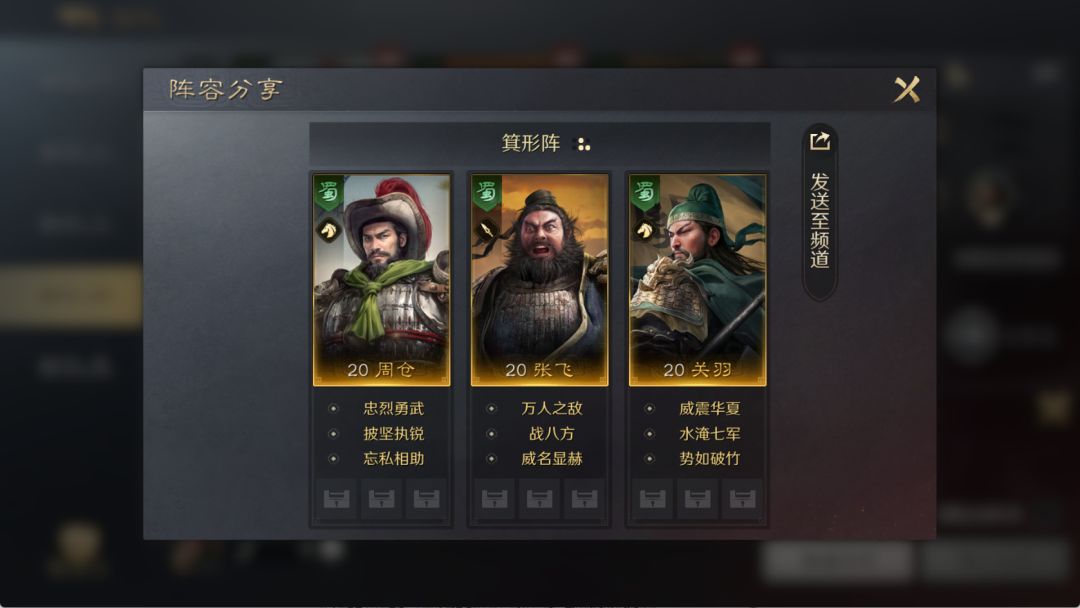Click the cavalry horse icon on 周仓's card
This screenshot has width=1080, height=608.
tap(329, 229)
